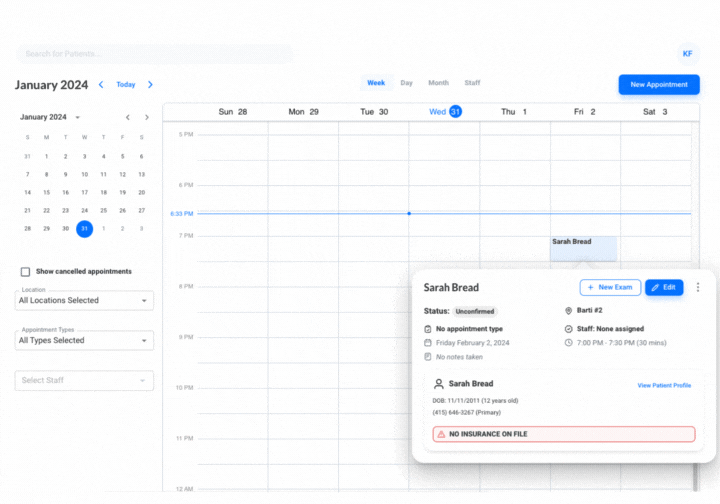
Task: Click the Sun 28 column header
Action: point(233,112)
